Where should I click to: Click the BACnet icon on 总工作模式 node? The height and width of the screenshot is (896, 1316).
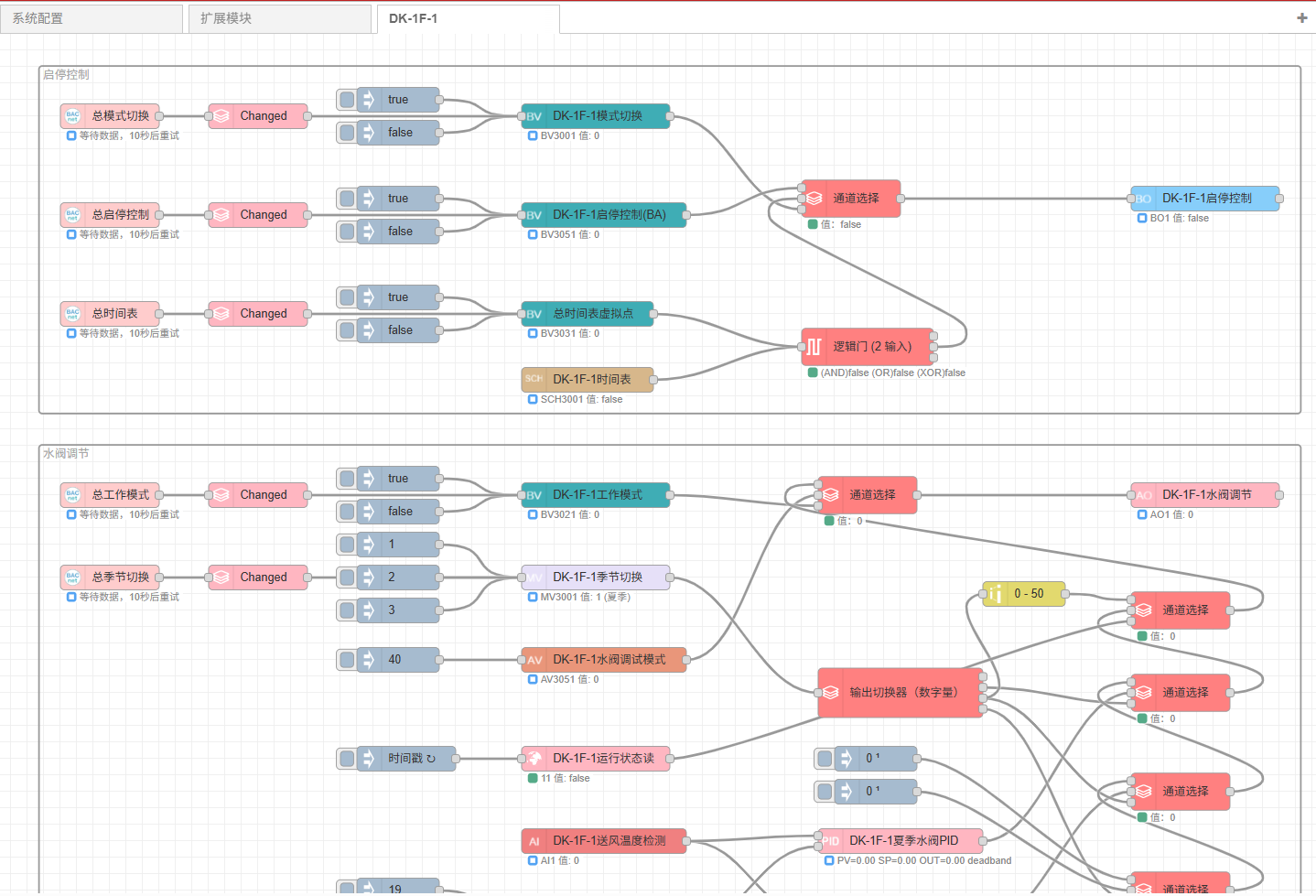pos(73,495)
